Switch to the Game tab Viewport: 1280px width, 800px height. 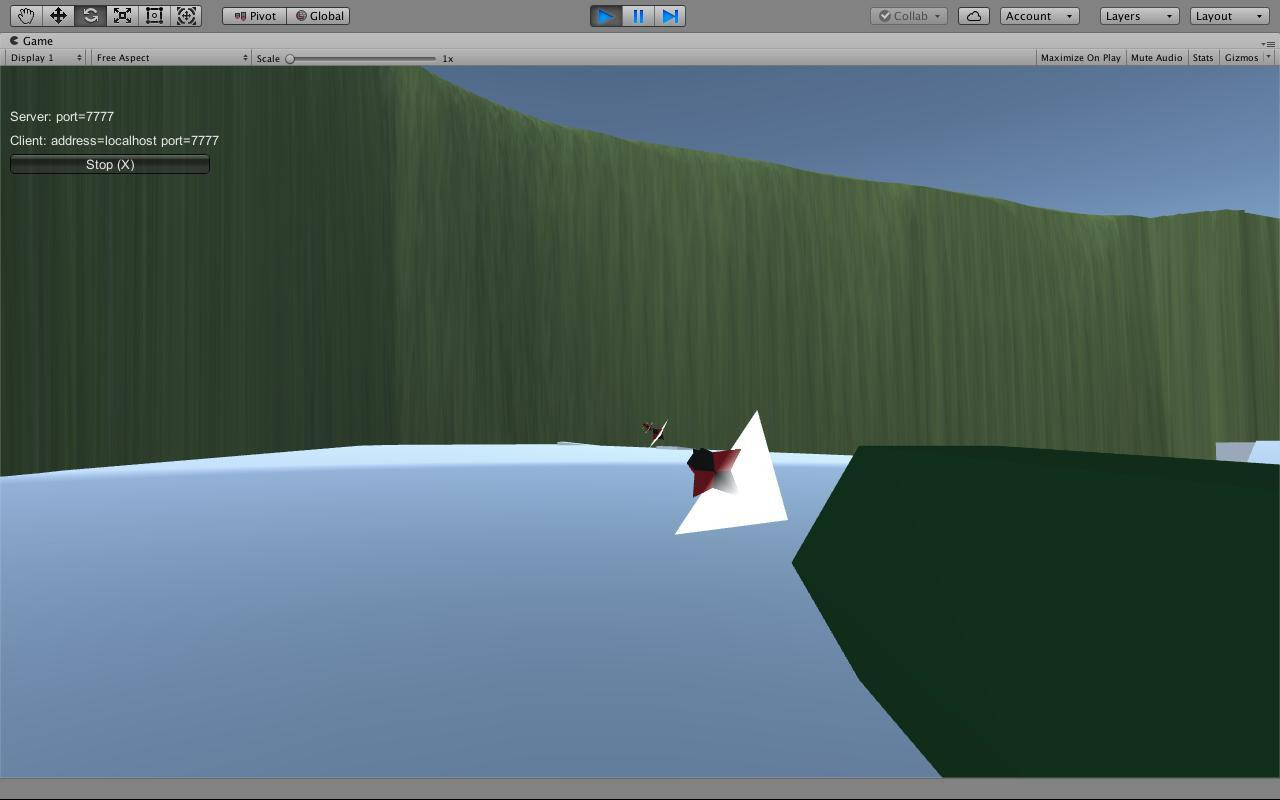tap(32, 41)
